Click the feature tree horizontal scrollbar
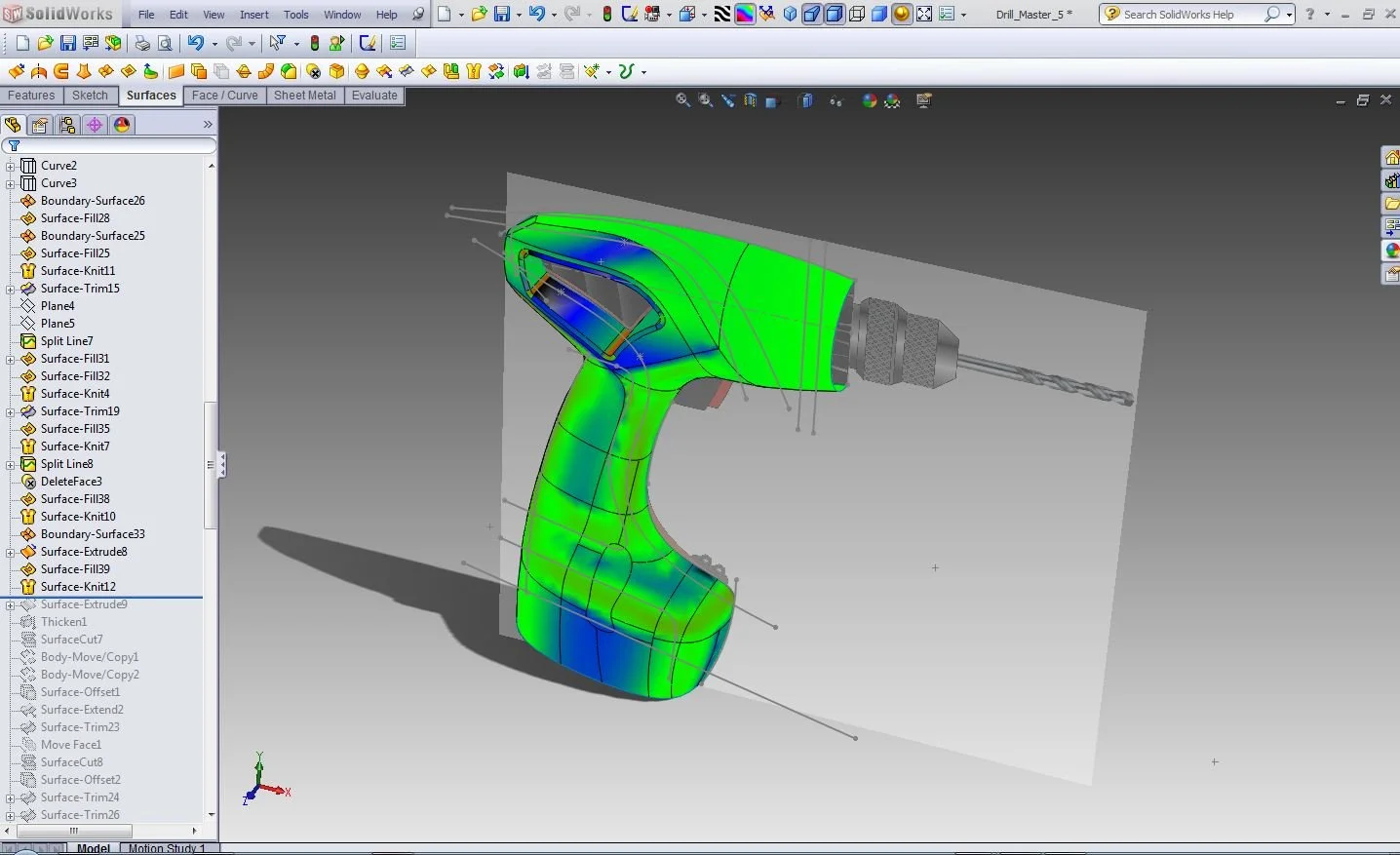1400x855 pixels. pyautogui.click(x=73, y=831)
